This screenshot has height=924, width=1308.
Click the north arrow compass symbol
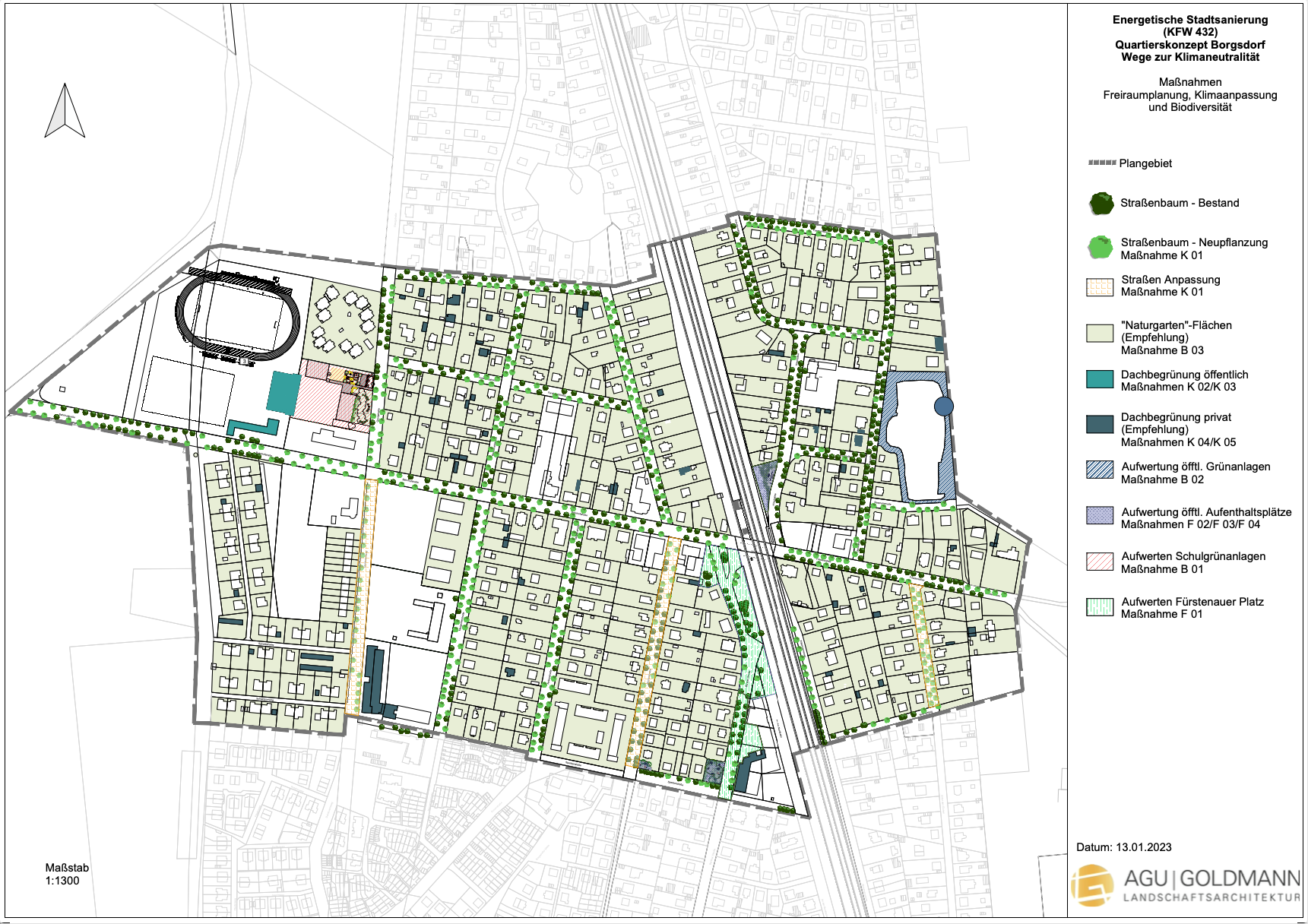tap(65, 112)
